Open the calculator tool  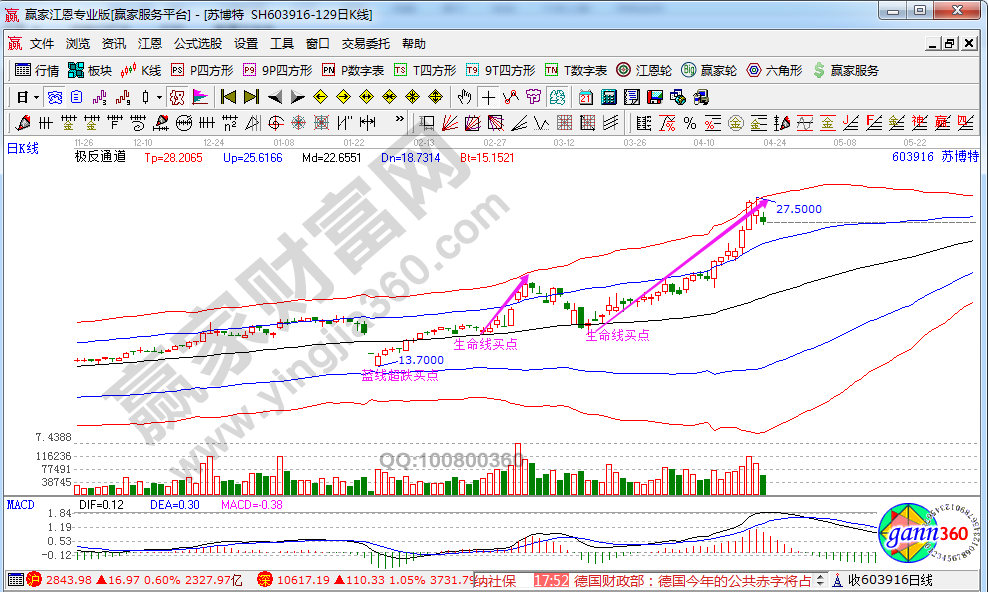[609, 98]
